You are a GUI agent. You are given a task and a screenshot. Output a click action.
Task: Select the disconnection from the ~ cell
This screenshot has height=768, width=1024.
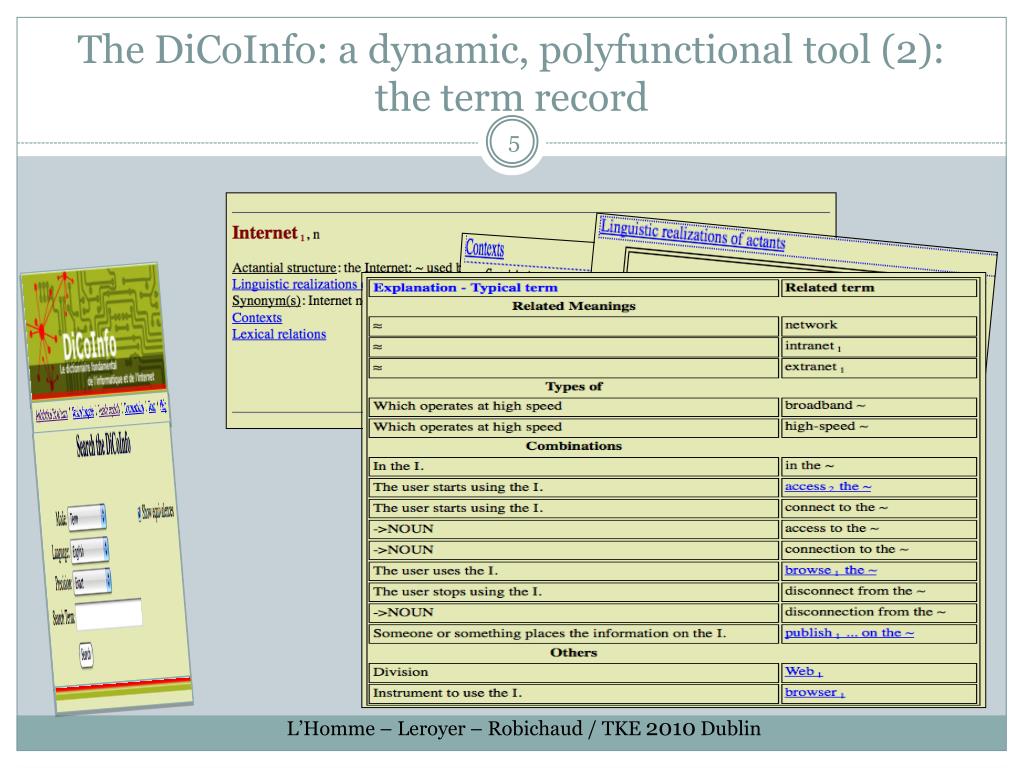click(x=879, y=612)
